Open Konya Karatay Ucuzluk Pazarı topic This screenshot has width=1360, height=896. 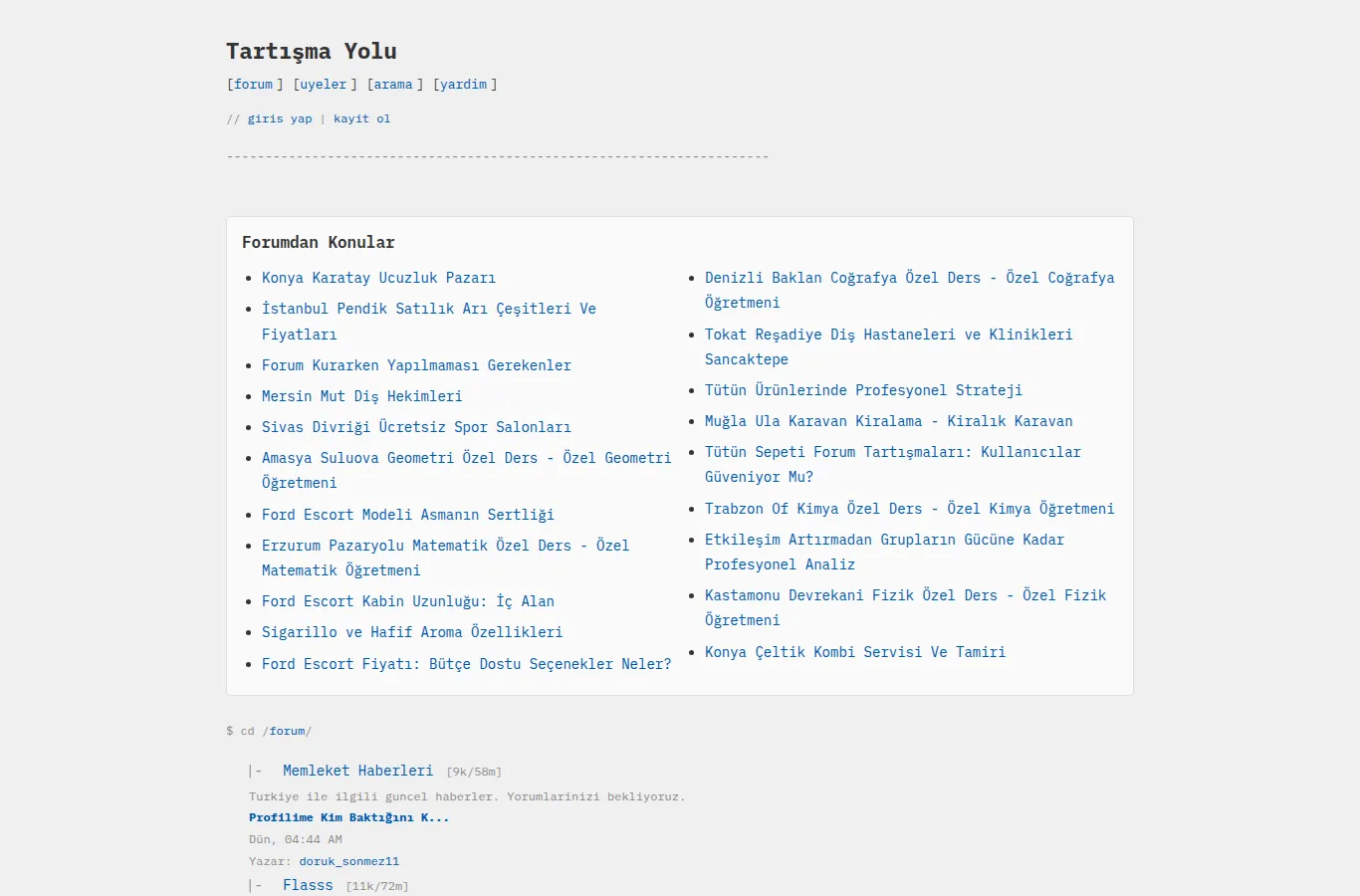[x=378, y=278]
